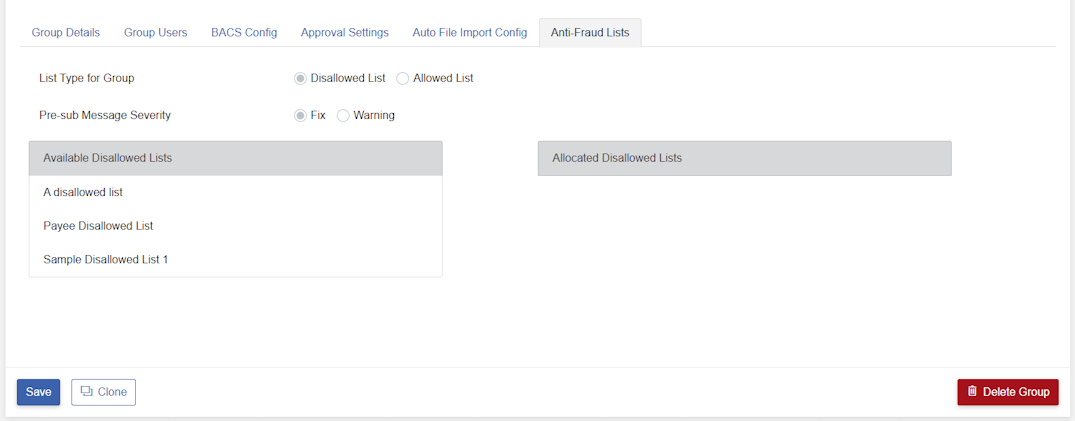Select the Anti-Fraud Lists tab

pyautogui.click(x=590, y=32)
